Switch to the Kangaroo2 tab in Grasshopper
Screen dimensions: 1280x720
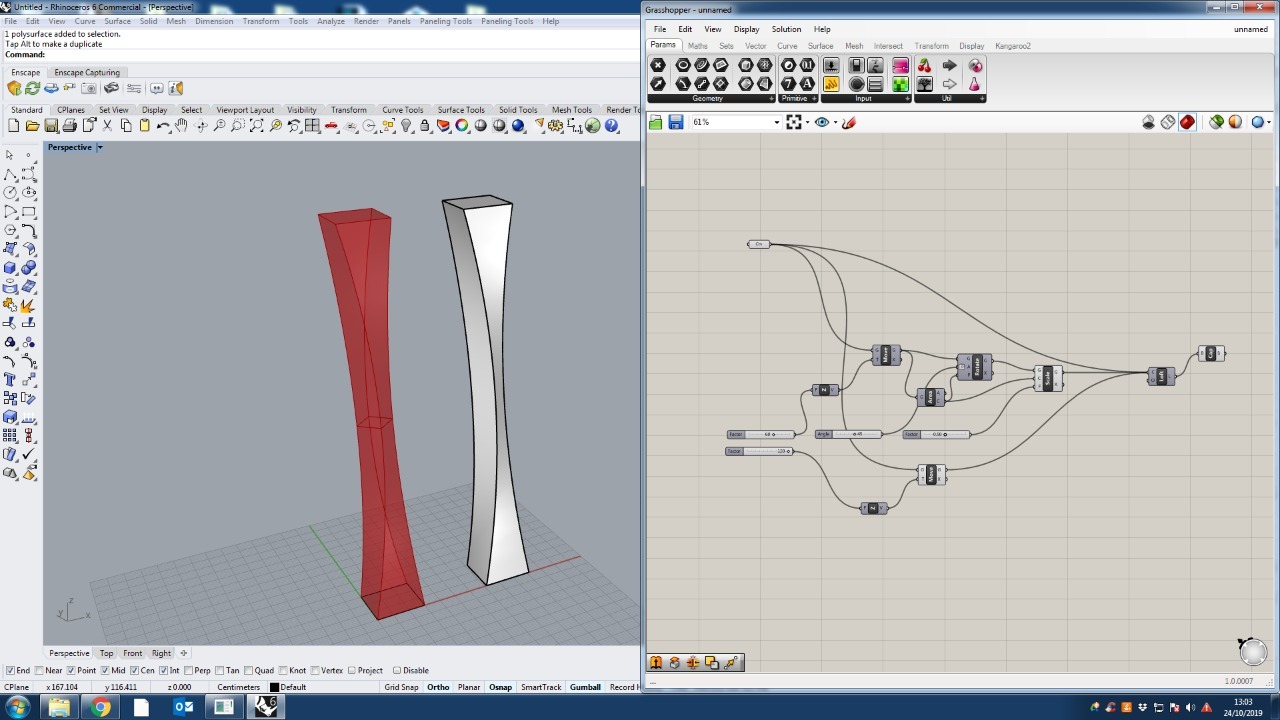pos(1012,46)
